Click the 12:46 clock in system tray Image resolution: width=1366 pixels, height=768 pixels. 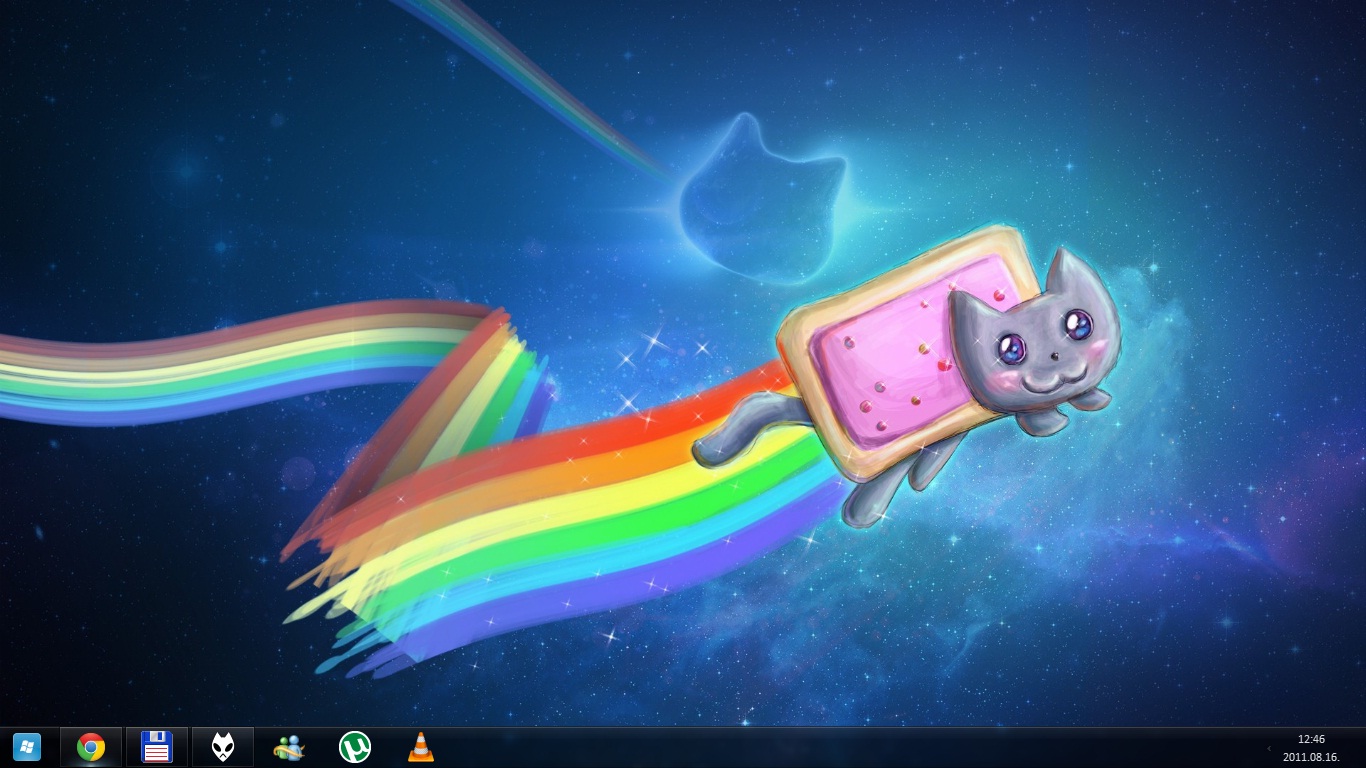tap(1311, 739)
